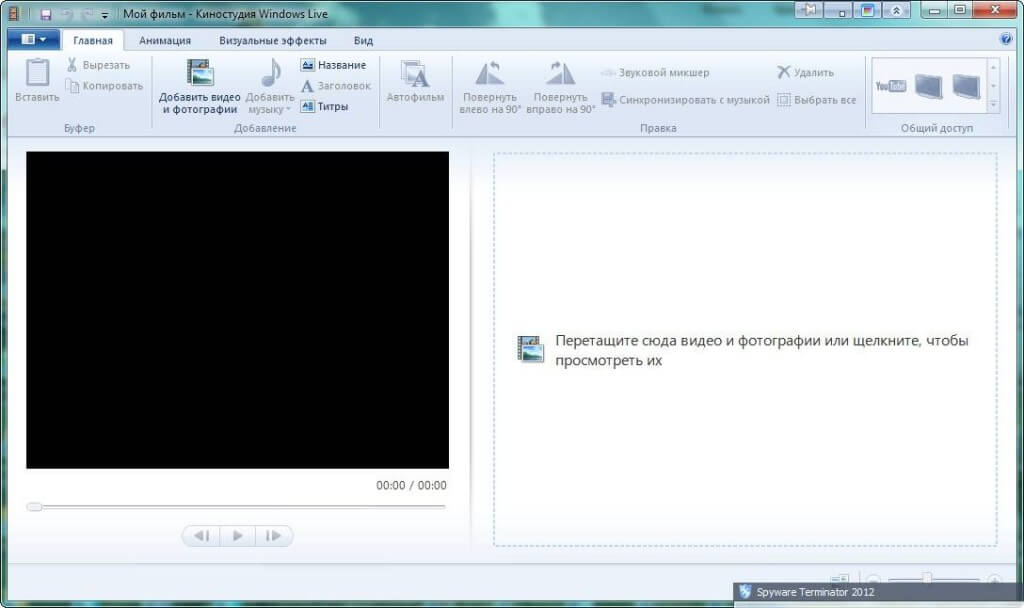Click the zoom time scale slider

928,579
